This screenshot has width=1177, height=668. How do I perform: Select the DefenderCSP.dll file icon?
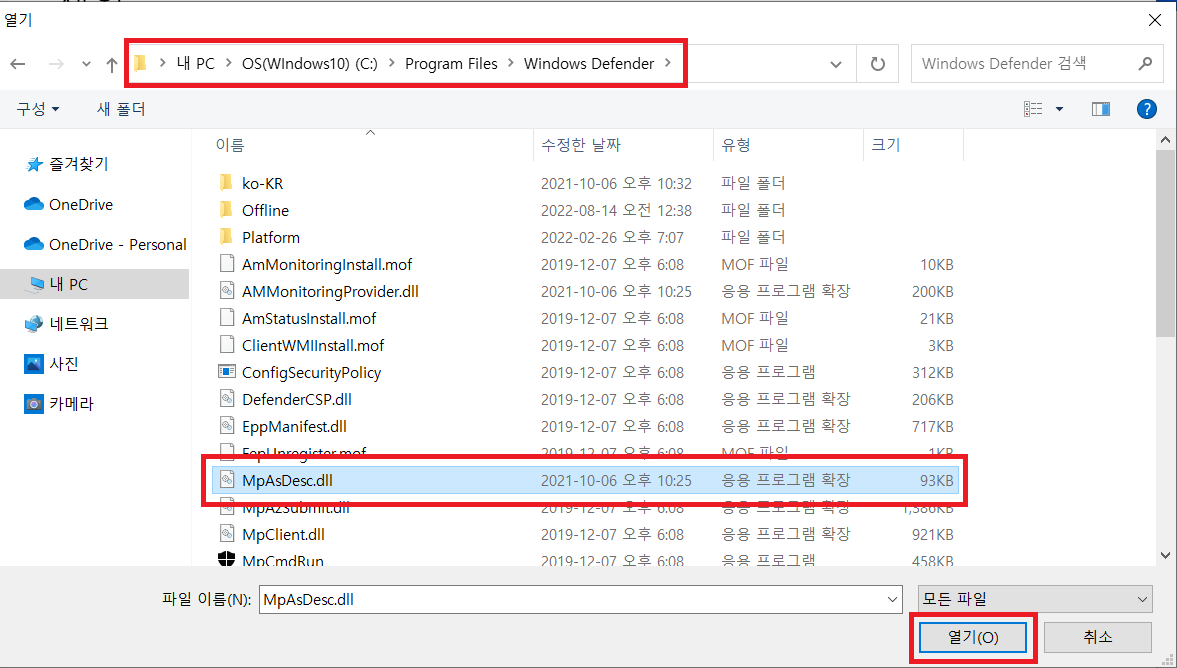(x=226, y=399)
